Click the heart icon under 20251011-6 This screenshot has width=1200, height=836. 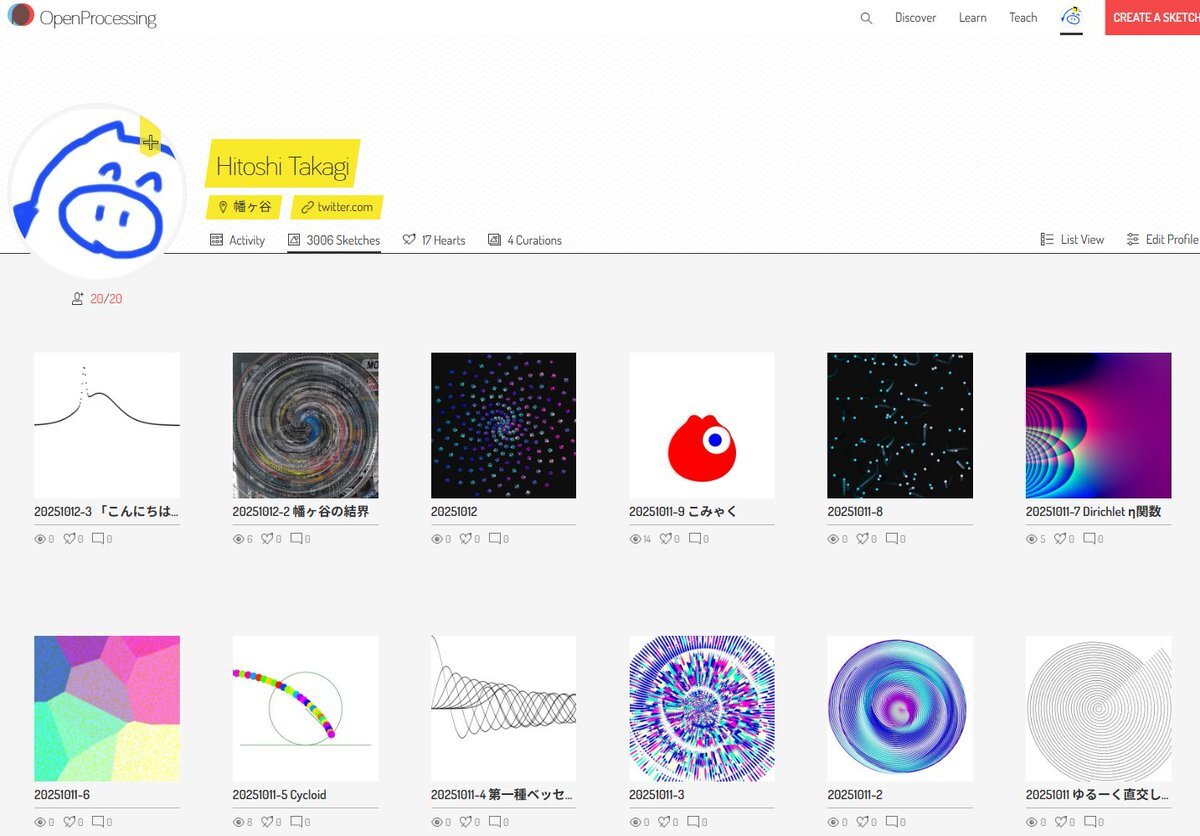(x=70, y=822)
